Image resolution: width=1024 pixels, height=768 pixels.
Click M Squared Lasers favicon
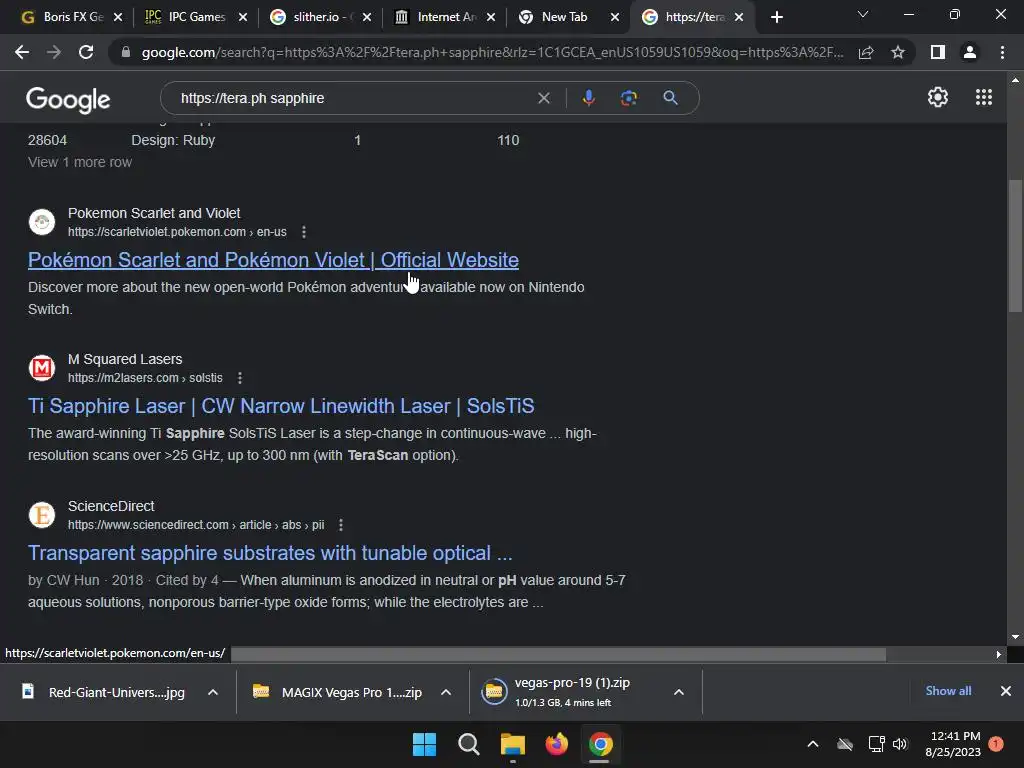click(x=42, y=368)
